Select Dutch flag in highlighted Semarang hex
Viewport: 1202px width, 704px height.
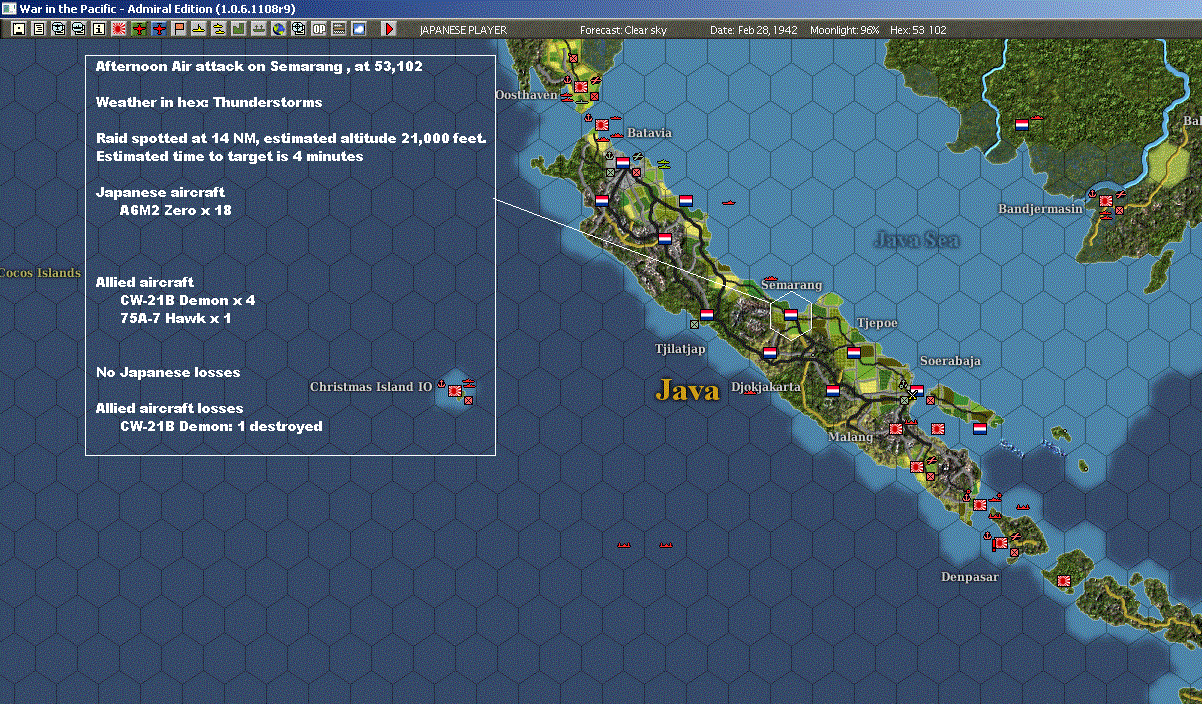click(790, 314)
